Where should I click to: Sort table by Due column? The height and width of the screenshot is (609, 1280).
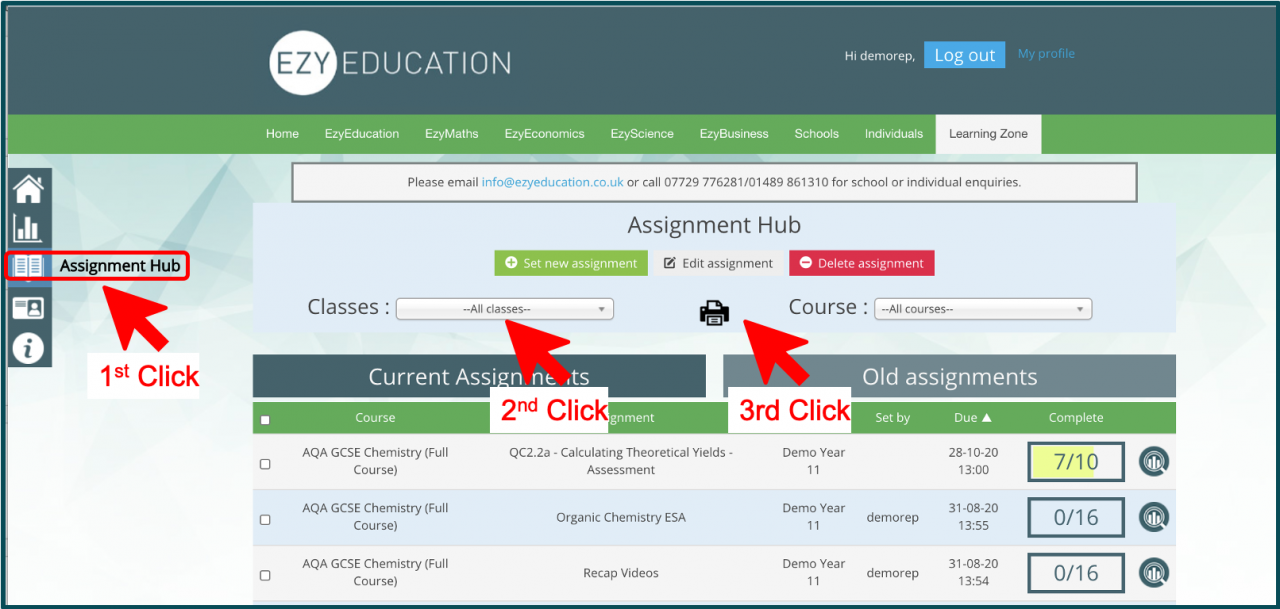pyautogui.click(x=973, y=418)
